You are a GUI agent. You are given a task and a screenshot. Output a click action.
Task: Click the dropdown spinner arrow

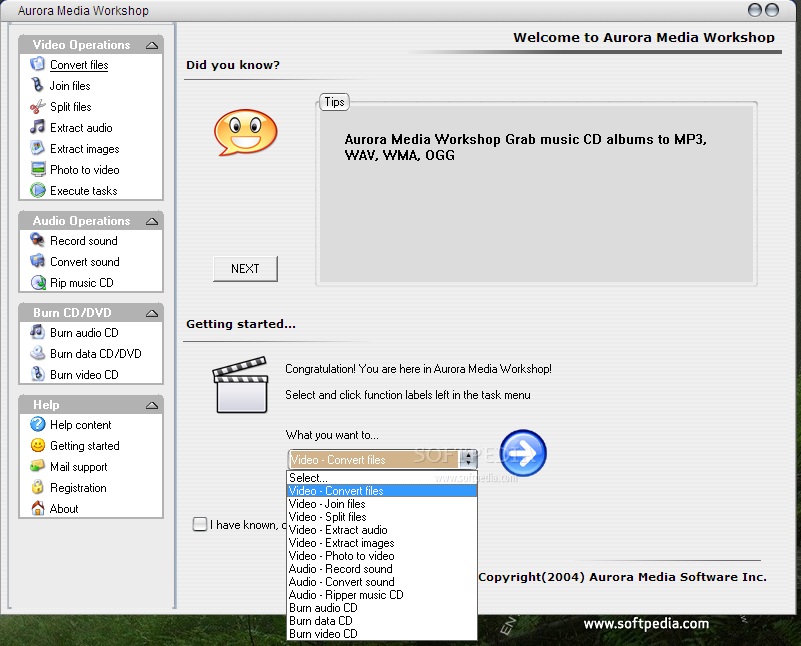click(468, 460)
